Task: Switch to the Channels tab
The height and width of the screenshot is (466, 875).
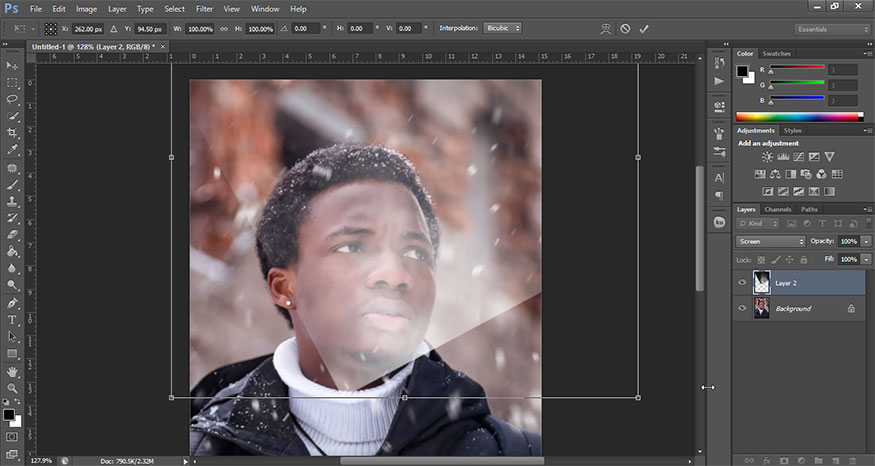Action: pos(778,209)
